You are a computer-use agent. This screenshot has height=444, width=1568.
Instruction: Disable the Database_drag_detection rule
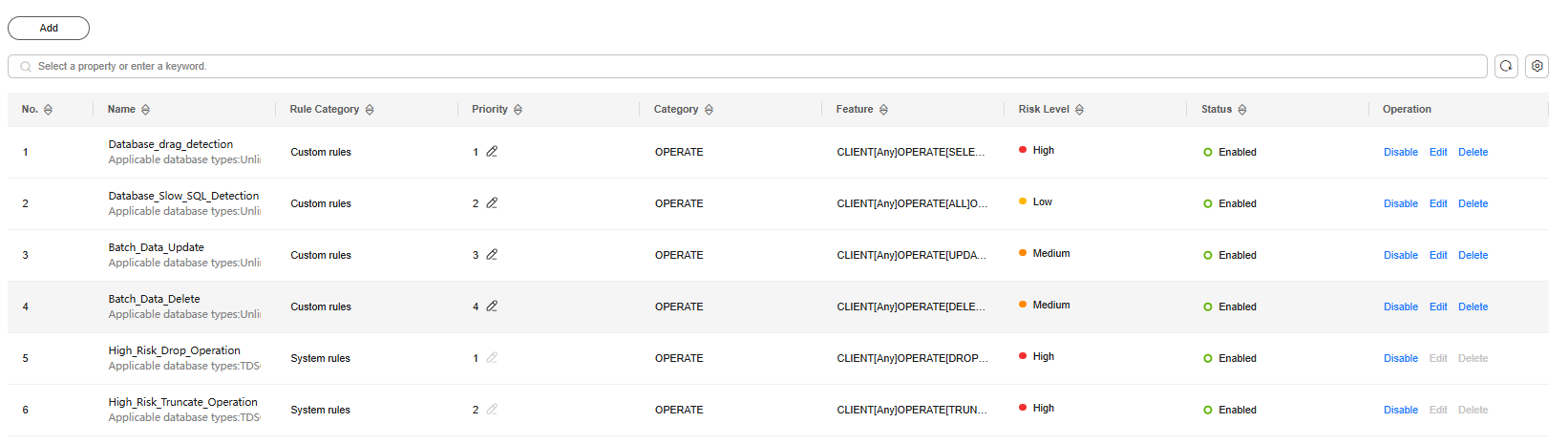(1400, 152)
